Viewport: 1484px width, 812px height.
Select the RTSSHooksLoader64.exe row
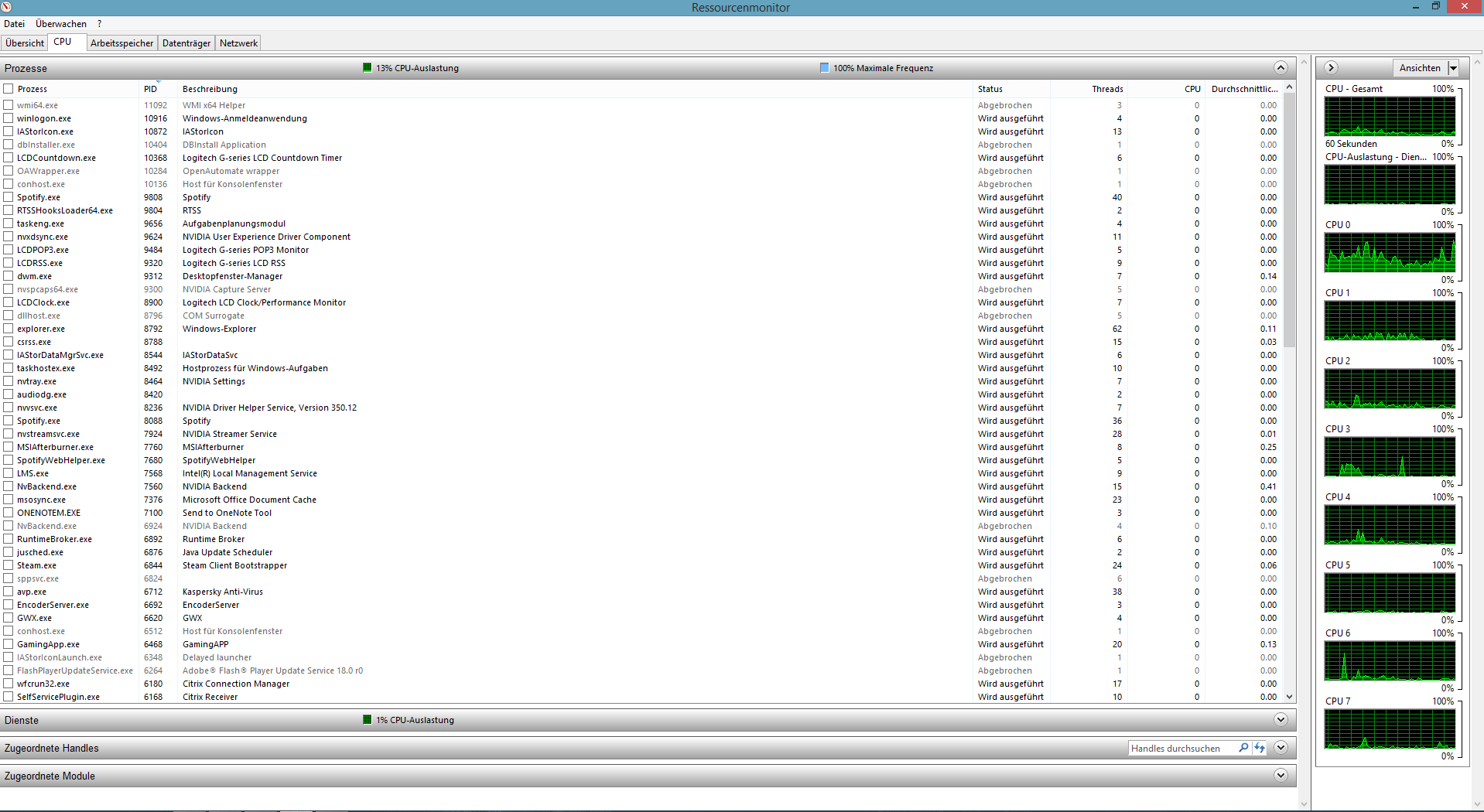pyautogui.click(x=642, y=210)
